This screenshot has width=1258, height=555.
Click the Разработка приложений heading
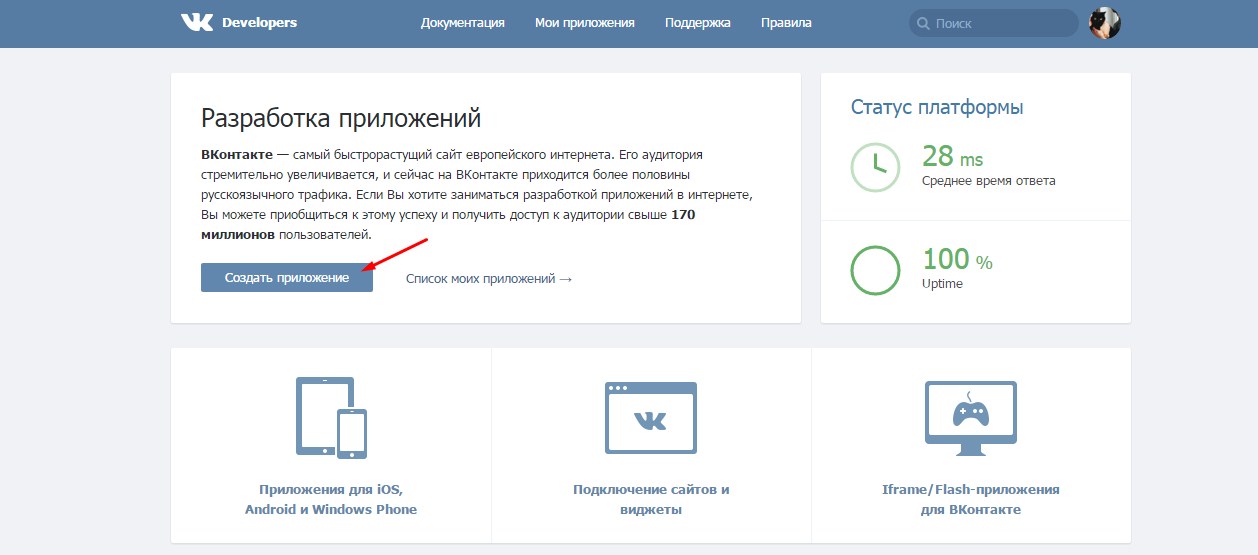[x=341, y=118]
